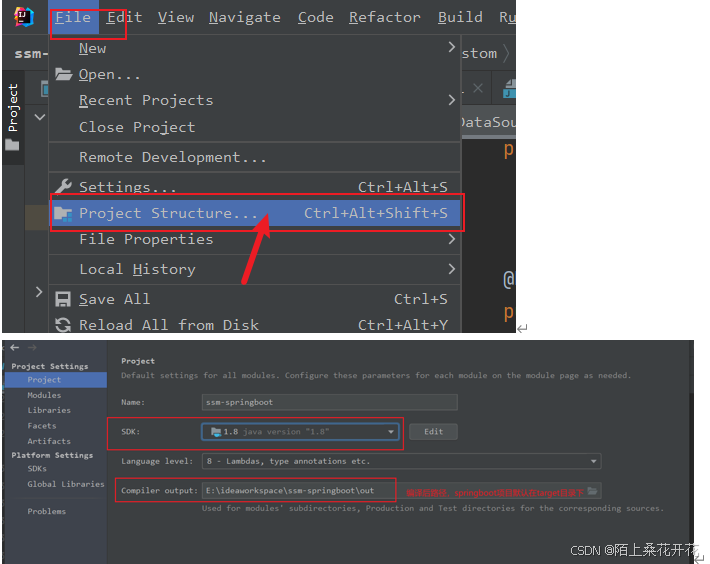Expand the New submenu

pos(254,48)
